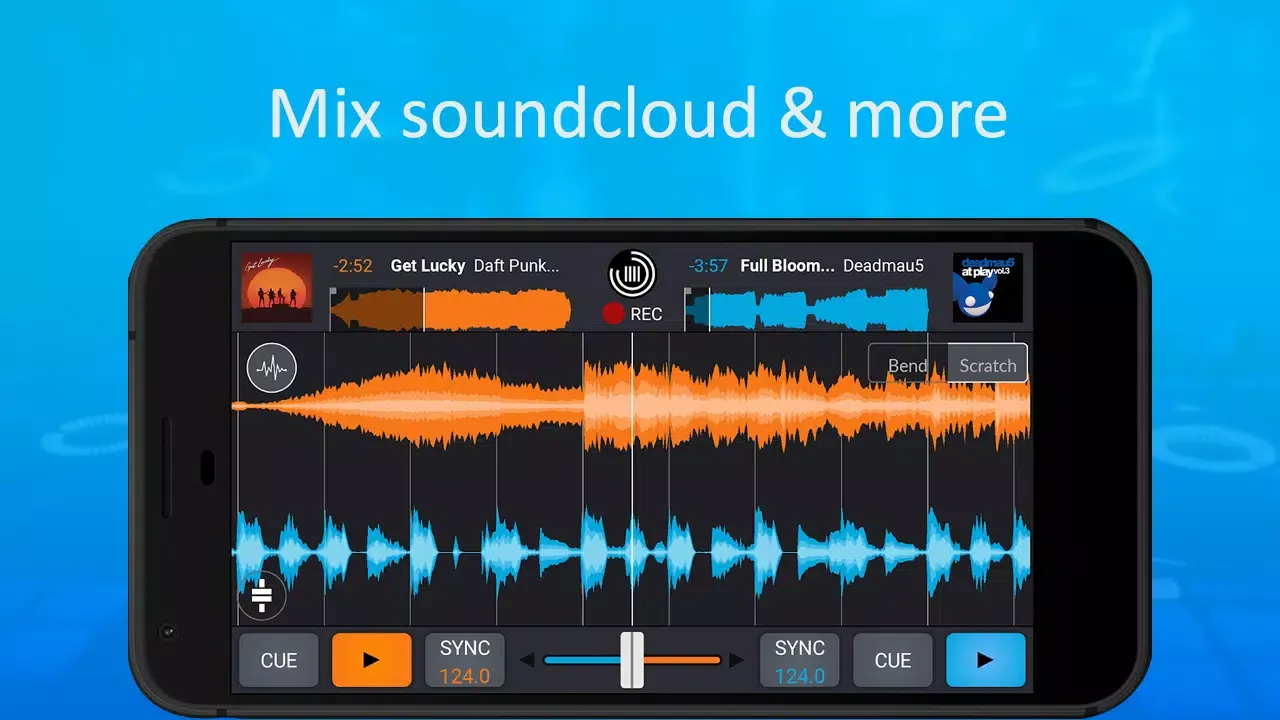Click the blue main waveform
The width and height of the screenshot is (1280, 720).
632,551
